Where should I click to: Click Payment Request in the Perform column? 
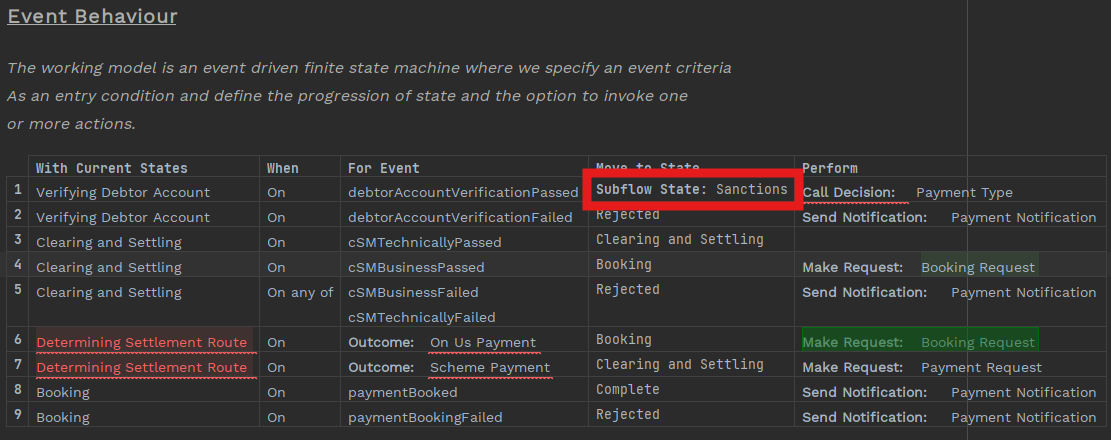click(x=971, y=367)
